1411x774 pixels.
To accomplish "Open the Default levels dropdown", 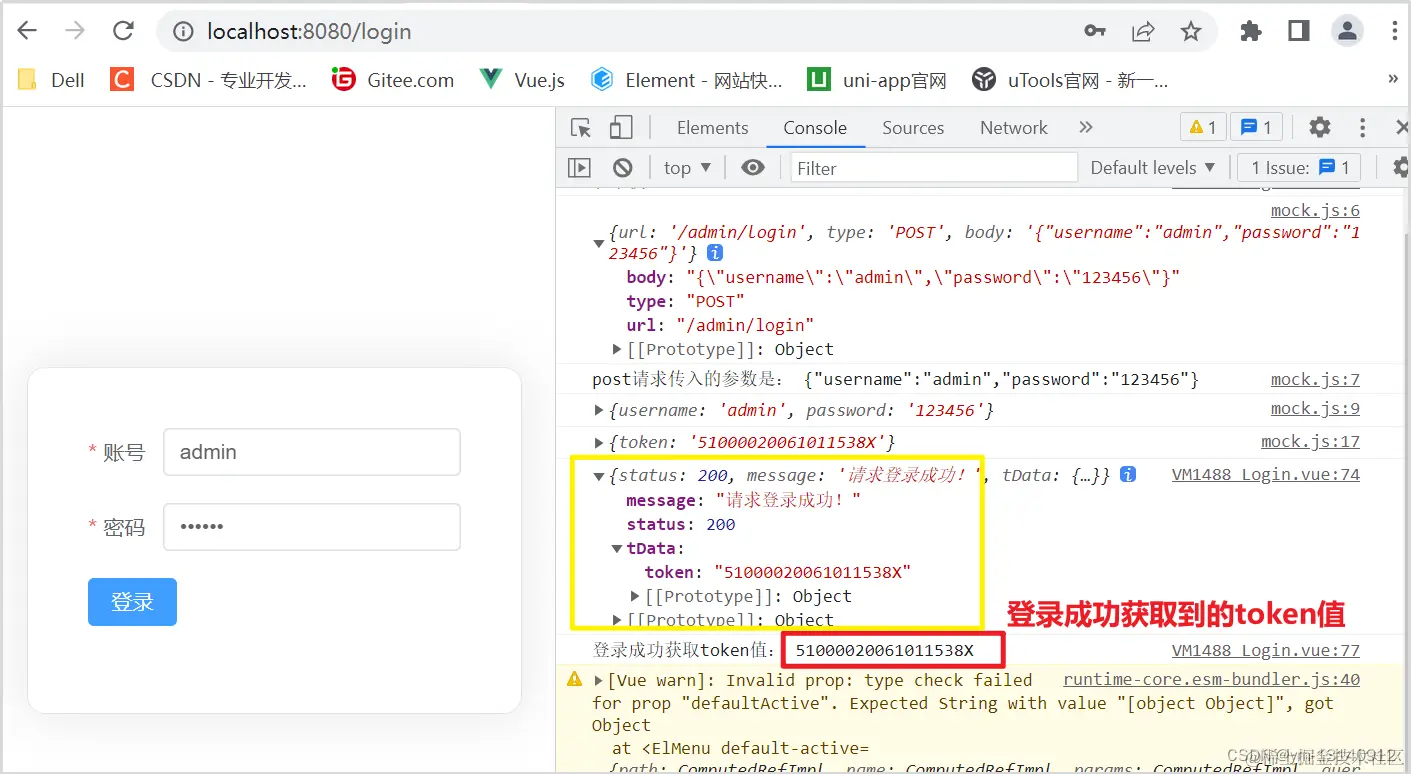I will coord(1153,168).
